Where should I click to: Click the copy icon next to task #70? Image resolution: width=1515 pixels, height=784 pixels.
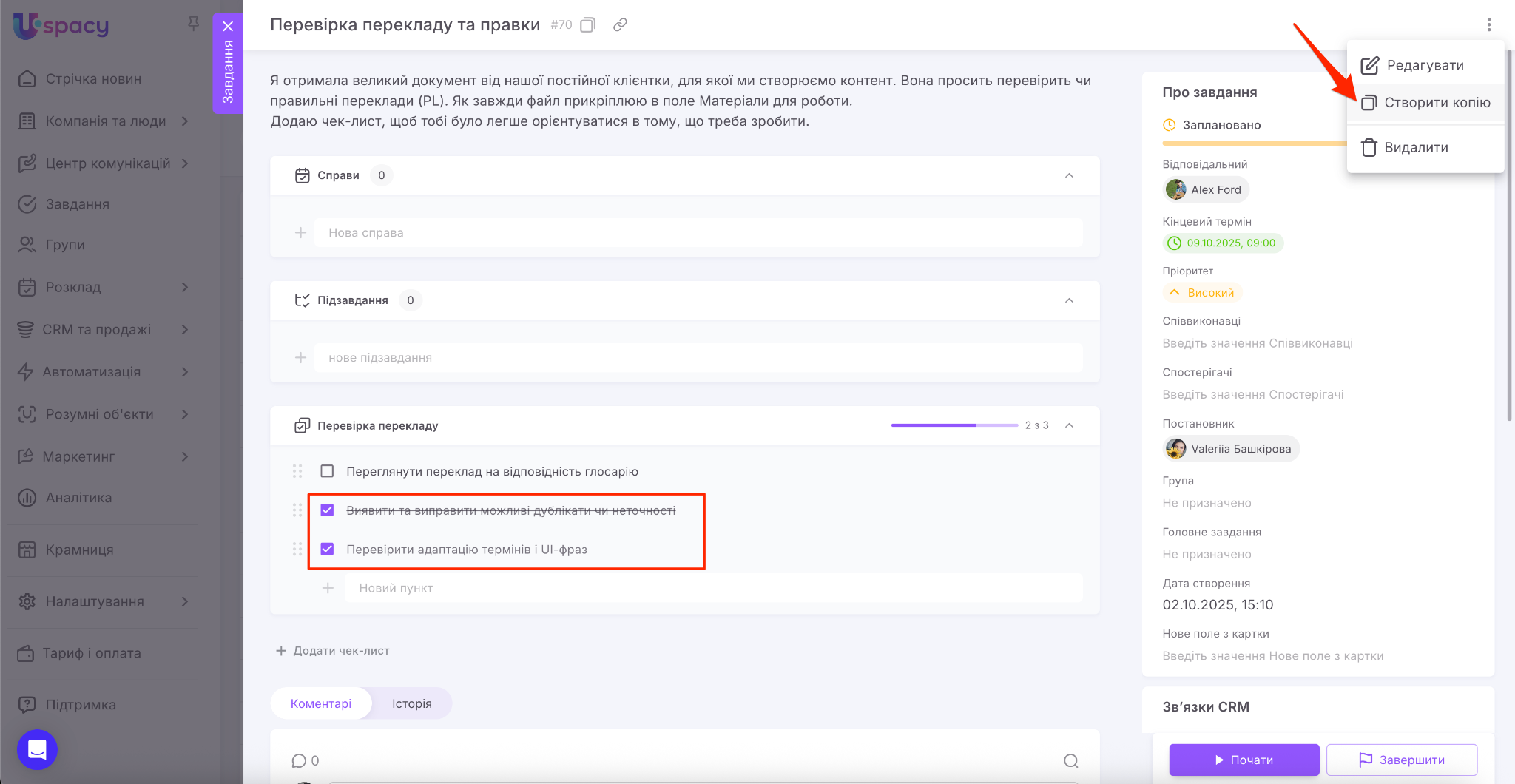pyautogui.click(x=587, y=25)
